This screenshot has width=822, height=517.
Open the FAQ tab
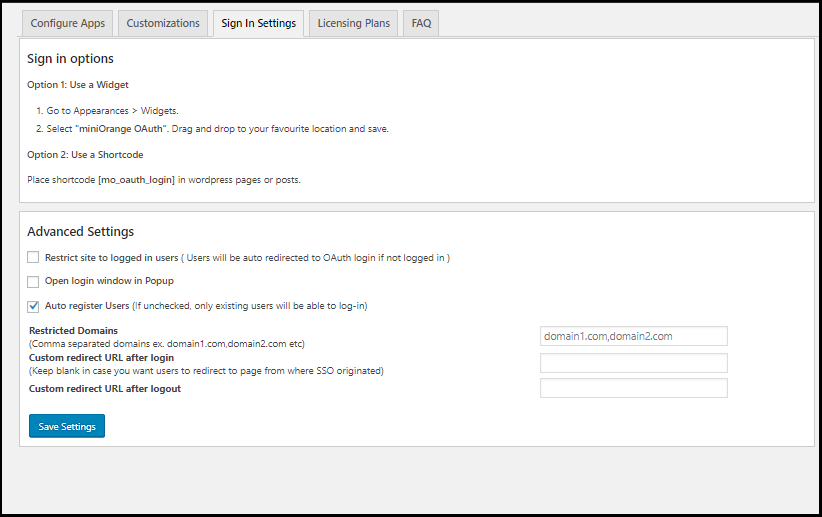point(421,23)
